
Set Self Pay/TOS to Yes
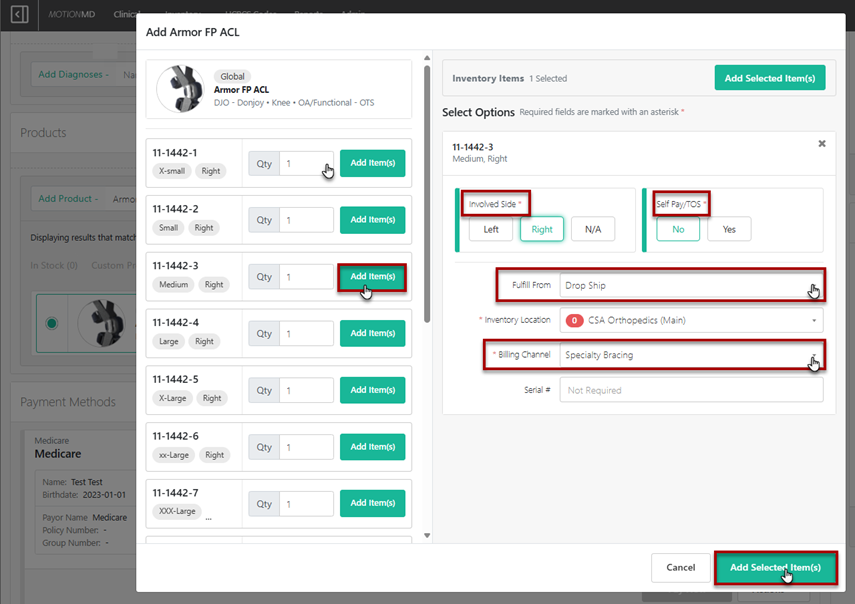pyautogui.click(x=729, y=229)
